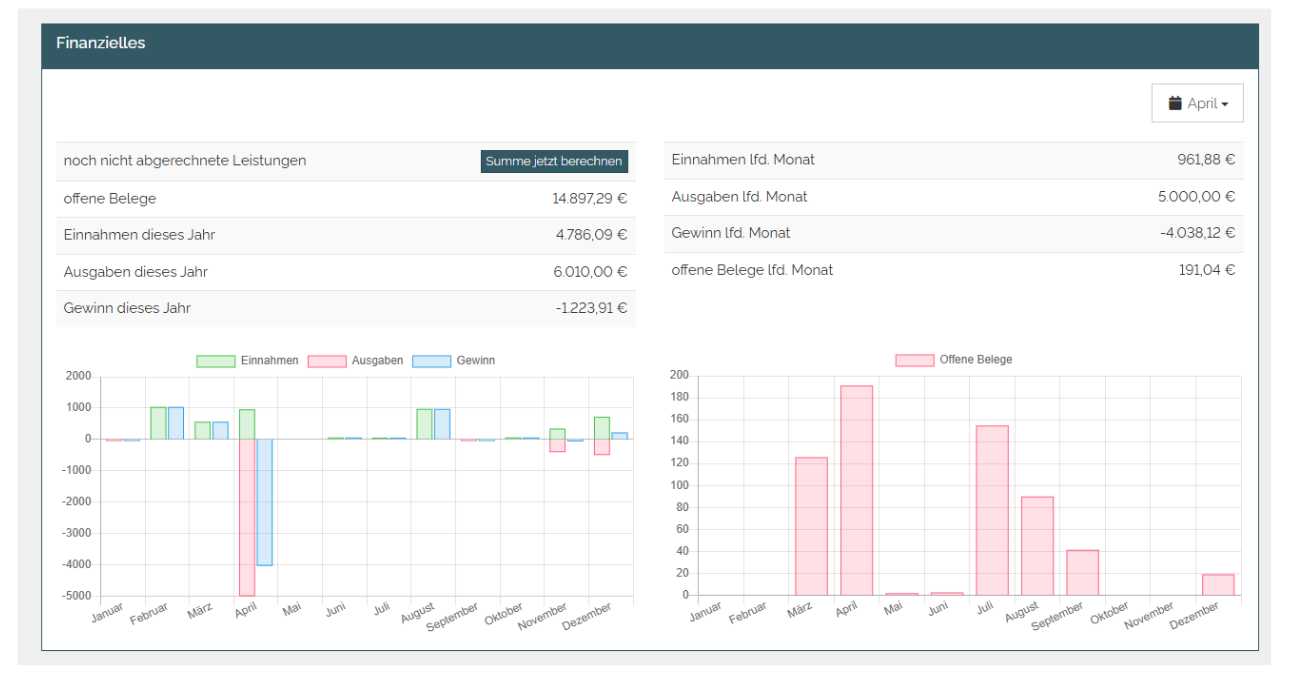The width and height of the screenshot is (1289, 673).
Task: Toggle the Offene Belege legend entry
Action: point(975,360)
